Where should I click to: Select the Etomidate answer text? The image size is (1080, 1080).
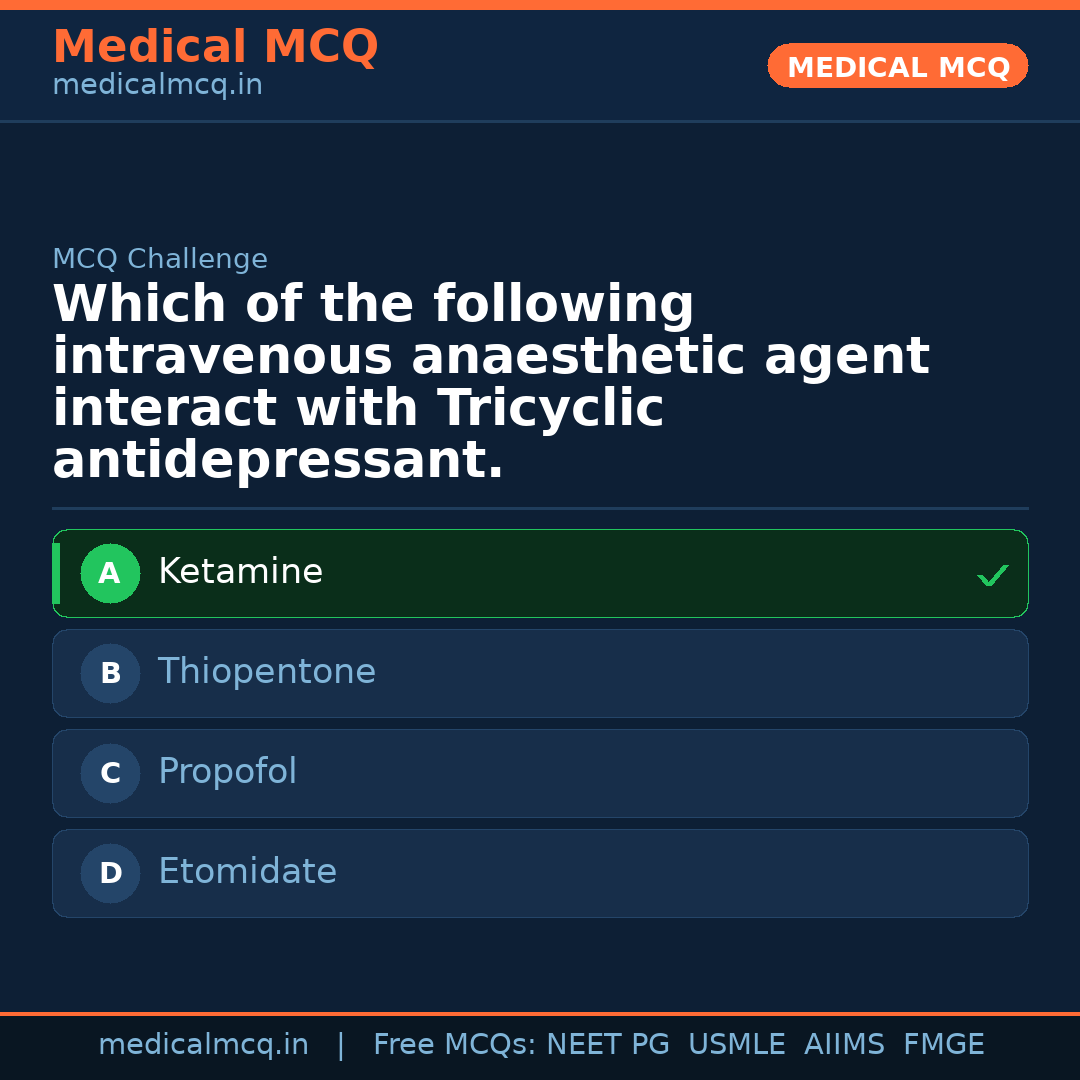pos(247,872)
